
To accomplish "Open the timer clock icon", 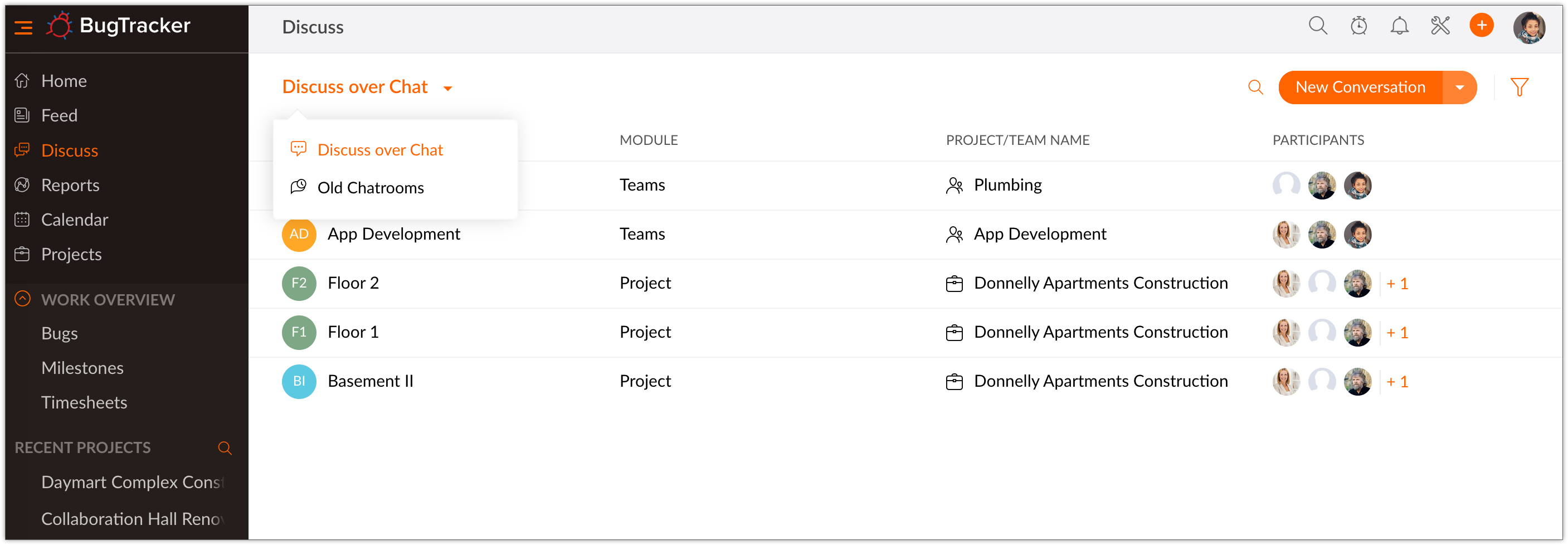I will point(1358,26).
